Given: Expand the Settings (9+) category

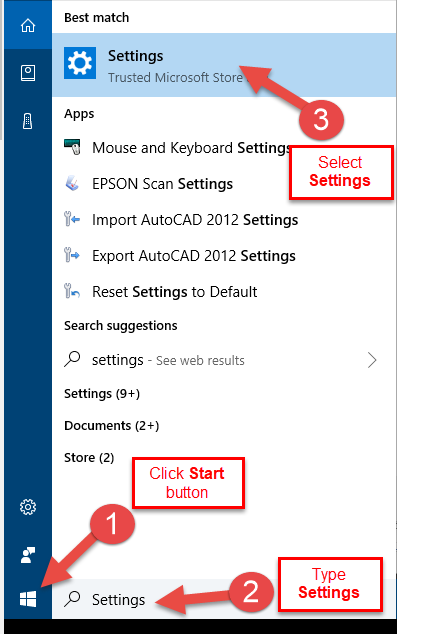Looking at the screenshot, I should 102,393.
